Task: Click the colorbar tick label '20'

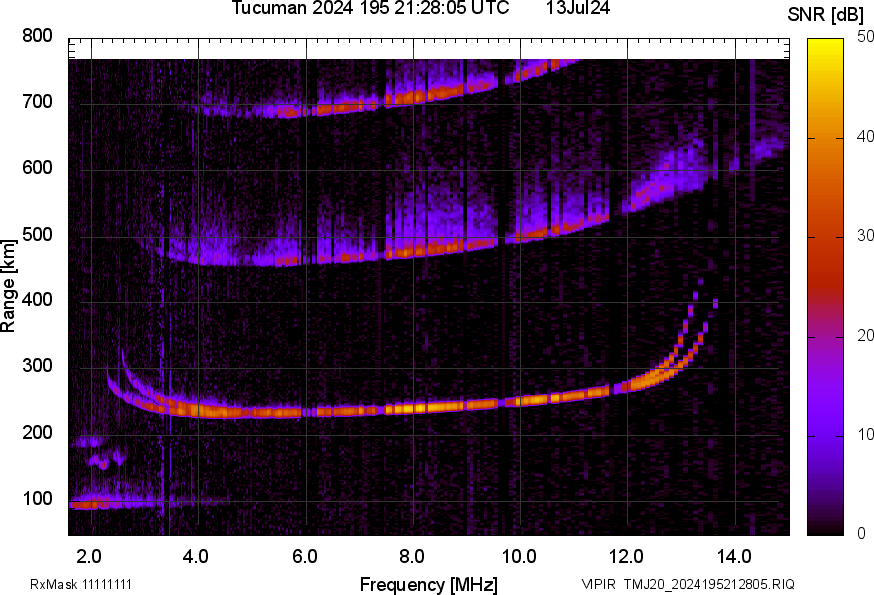Action: pos(865,335)
